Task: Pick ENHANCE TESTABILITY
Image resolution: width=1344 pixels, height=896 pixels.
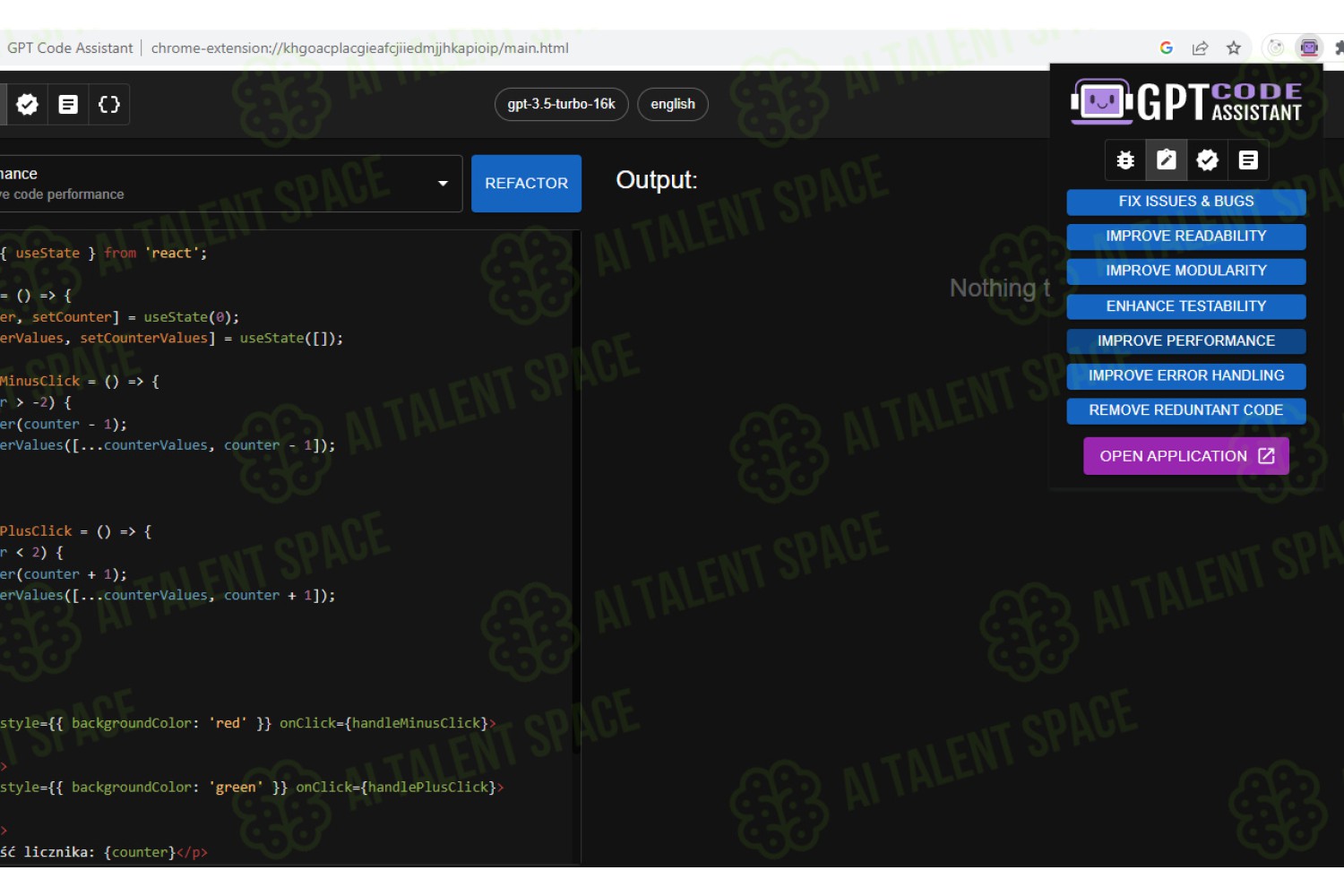Action: point(1186,306)
